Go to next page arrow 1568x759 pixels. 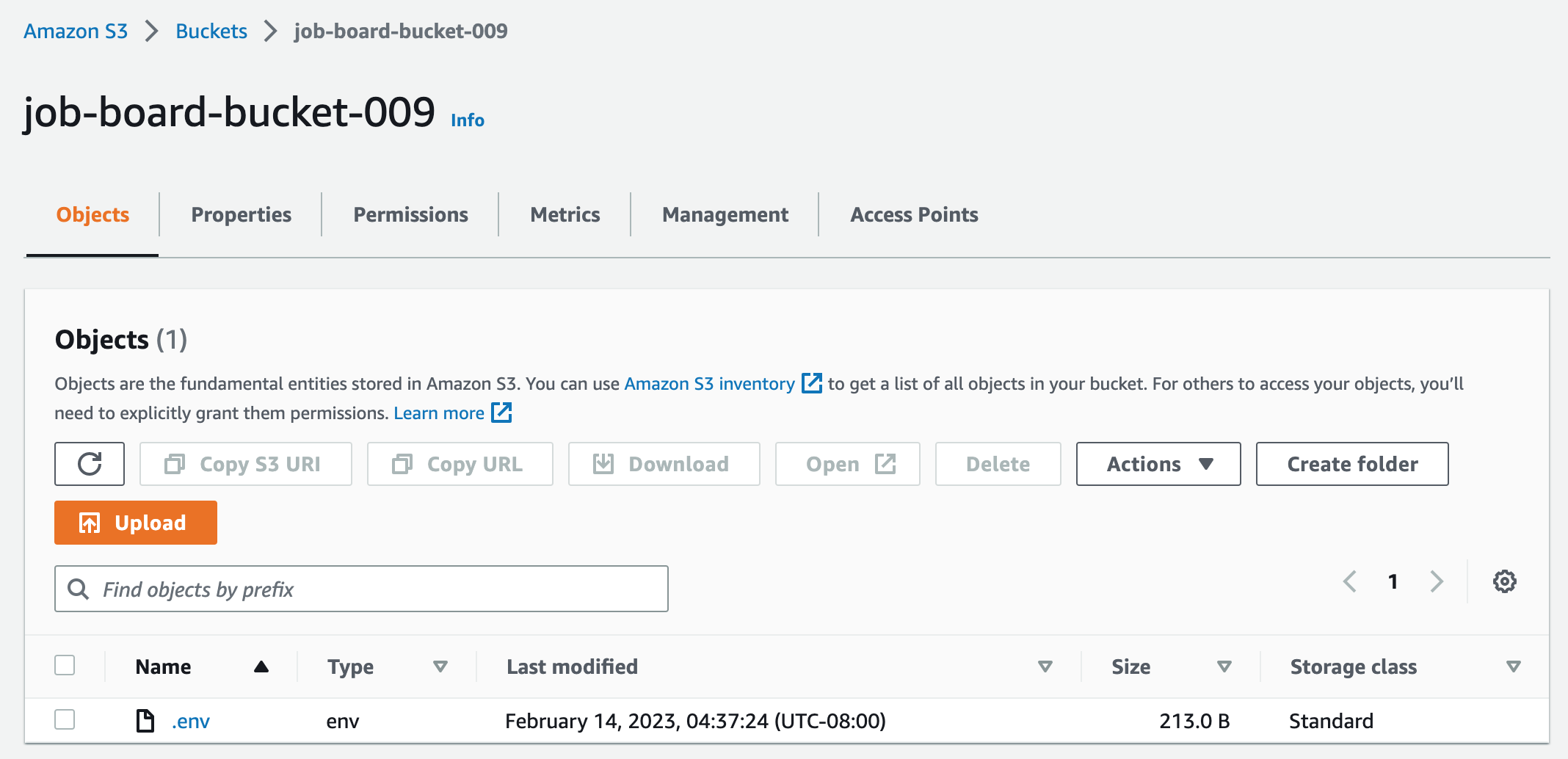coord(1437,581)
